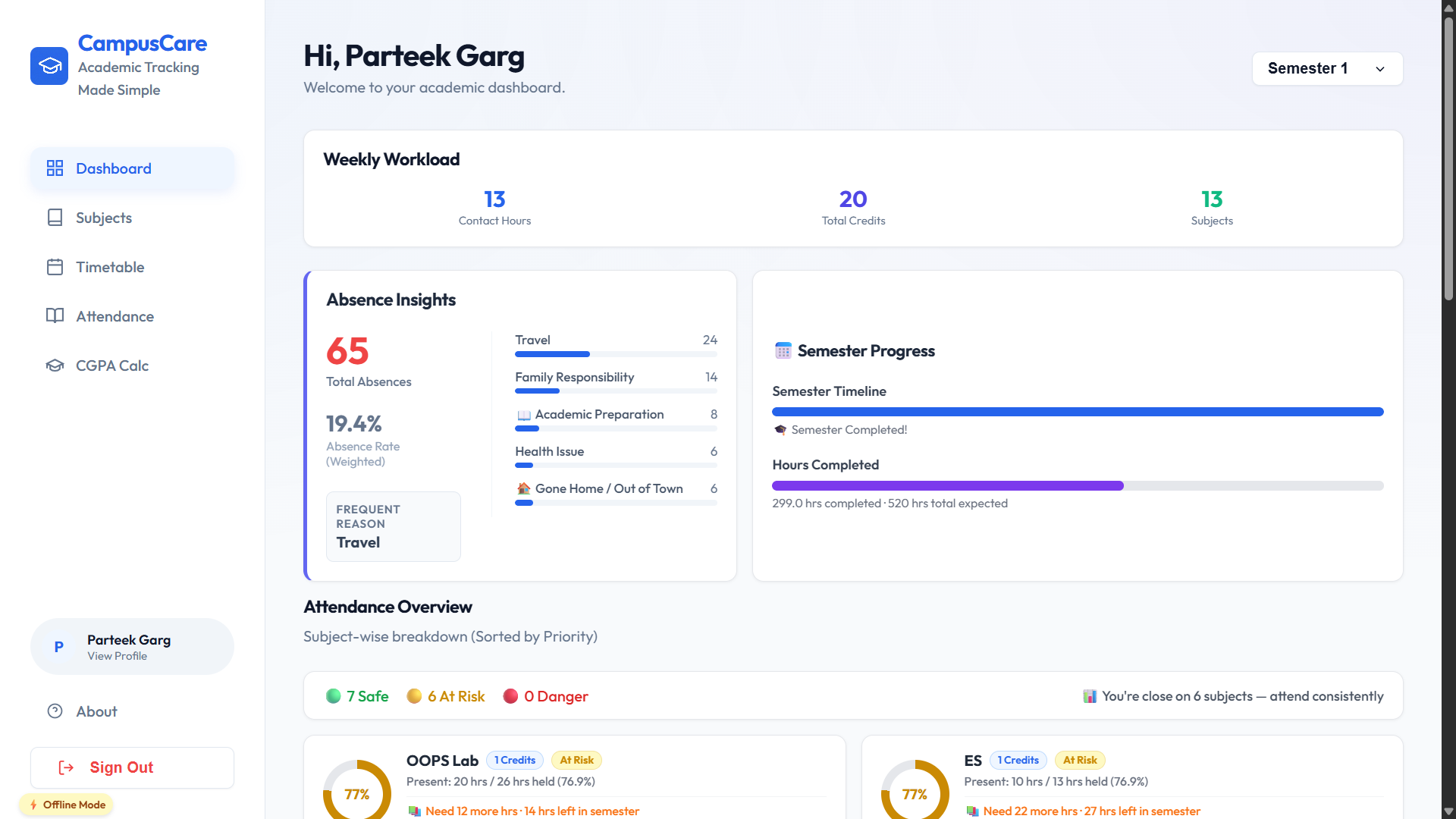Click the Semester dropdown chevron arrow
The image size is (1456, 819).
click(x=1380, y=69)
